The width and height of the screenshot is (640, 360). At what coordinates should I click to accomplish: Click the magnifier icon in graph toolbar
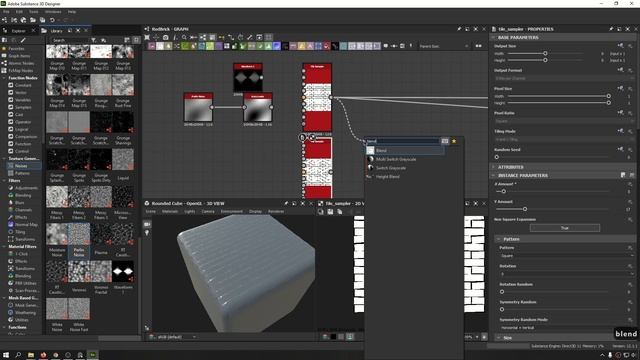(184, 37)
